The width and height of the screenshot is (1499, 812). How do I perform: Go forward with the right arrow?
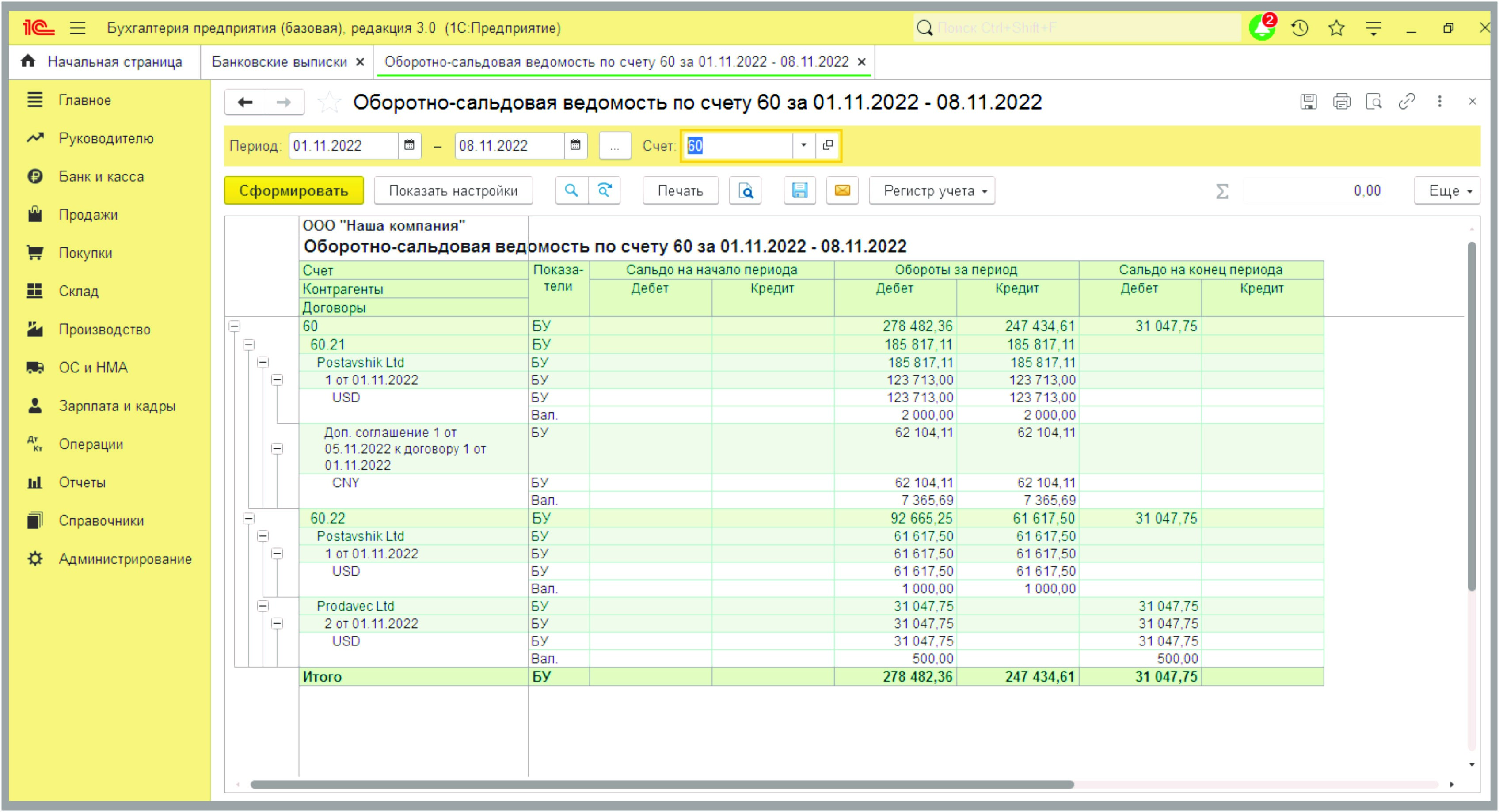[x=284, y=102]
